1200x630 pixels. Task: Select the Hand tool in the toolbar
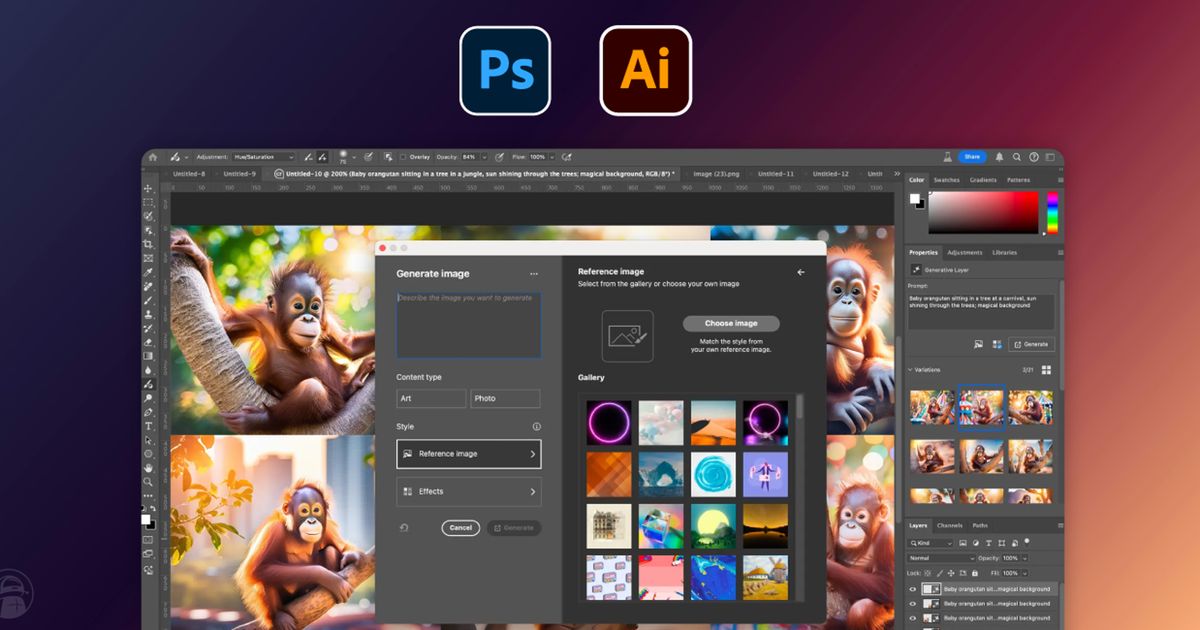[148, 467]
